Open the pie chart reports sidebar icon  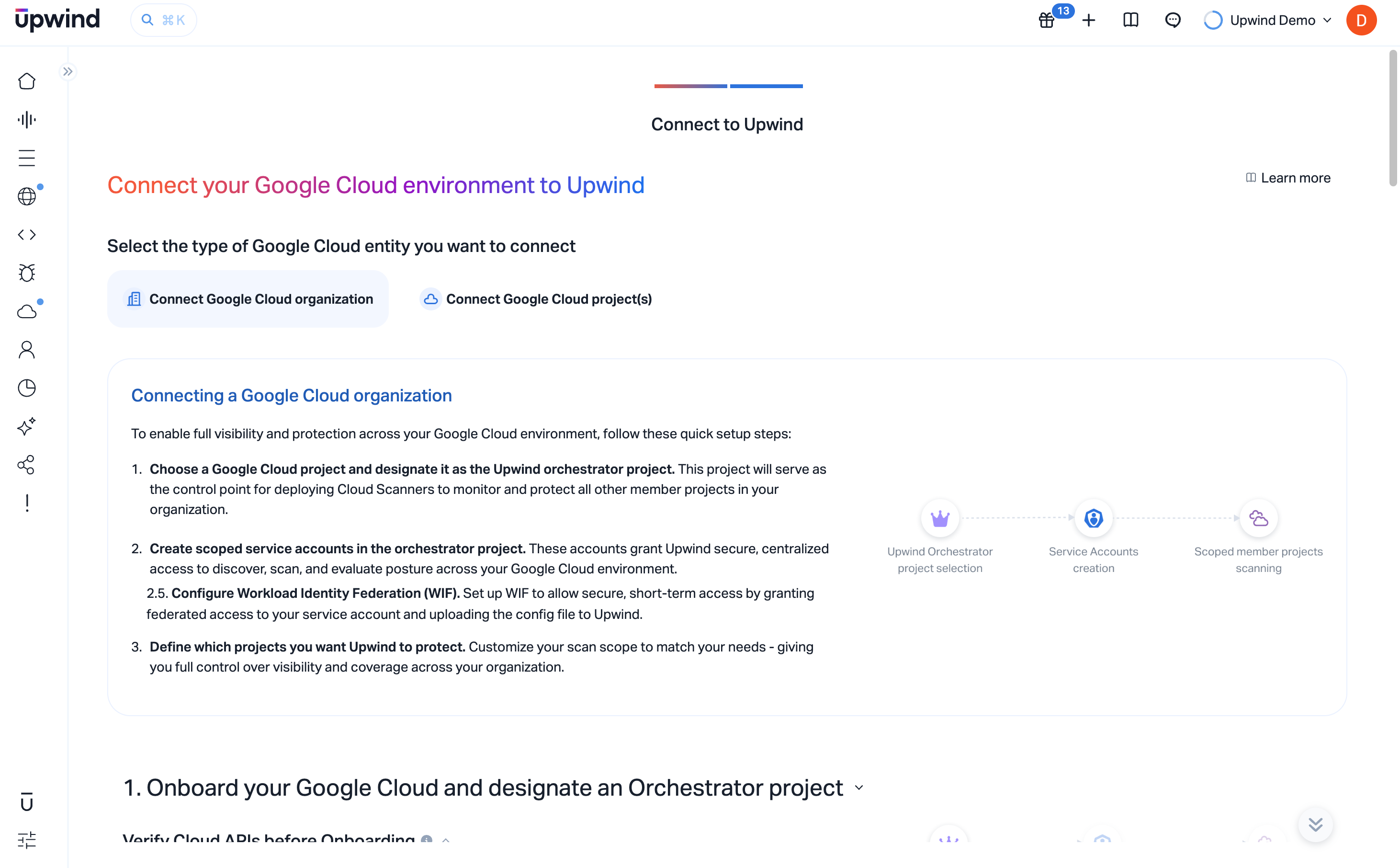click(x=26, y=388)
